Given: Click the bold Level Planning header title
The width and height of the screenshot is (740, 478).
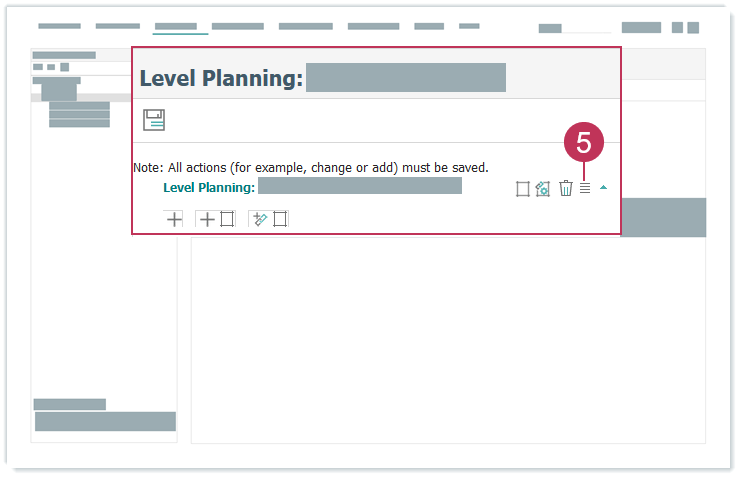Looking at the screenshot, I should 220,78.
